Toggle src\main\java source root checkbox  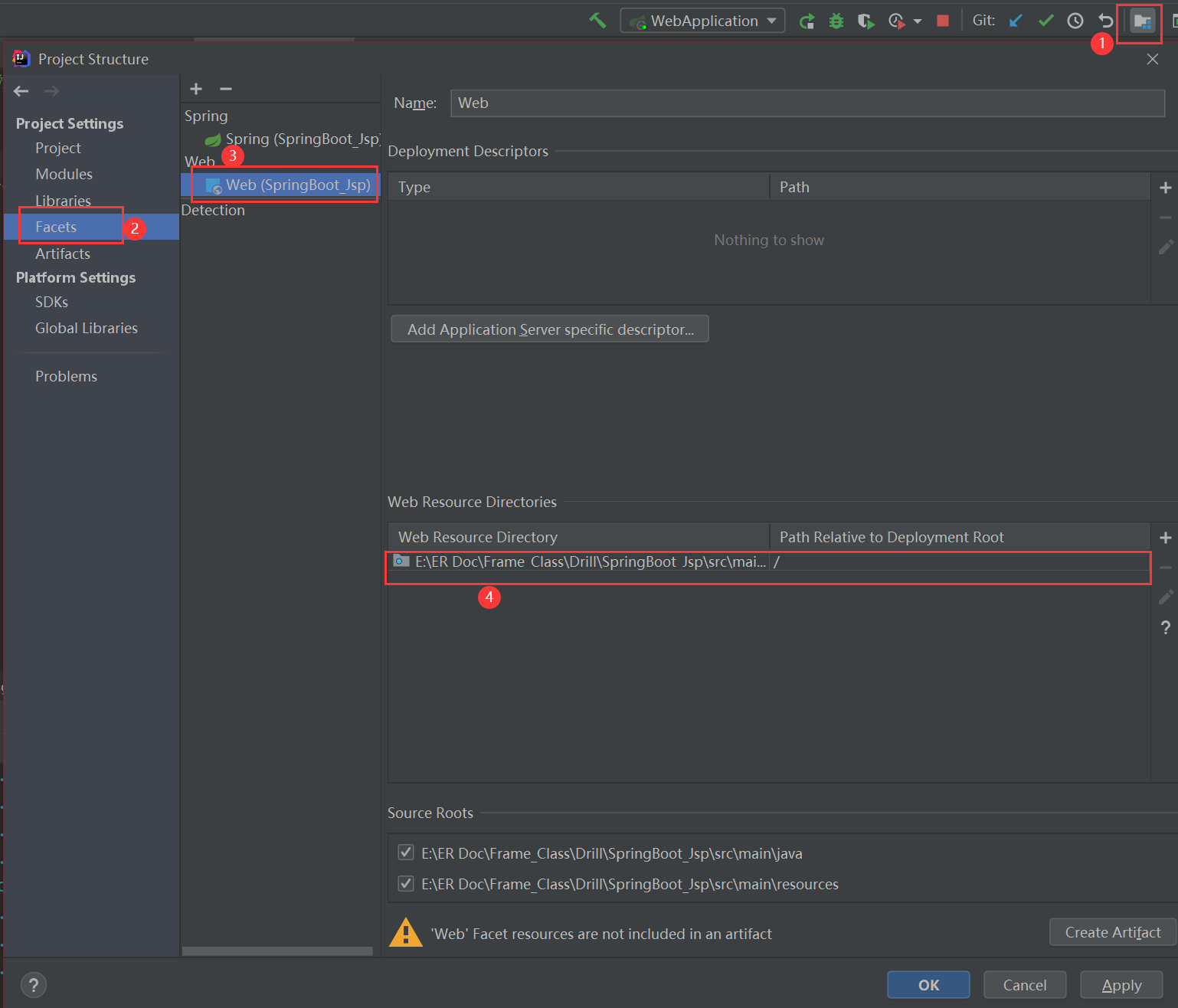pos(406,853)
